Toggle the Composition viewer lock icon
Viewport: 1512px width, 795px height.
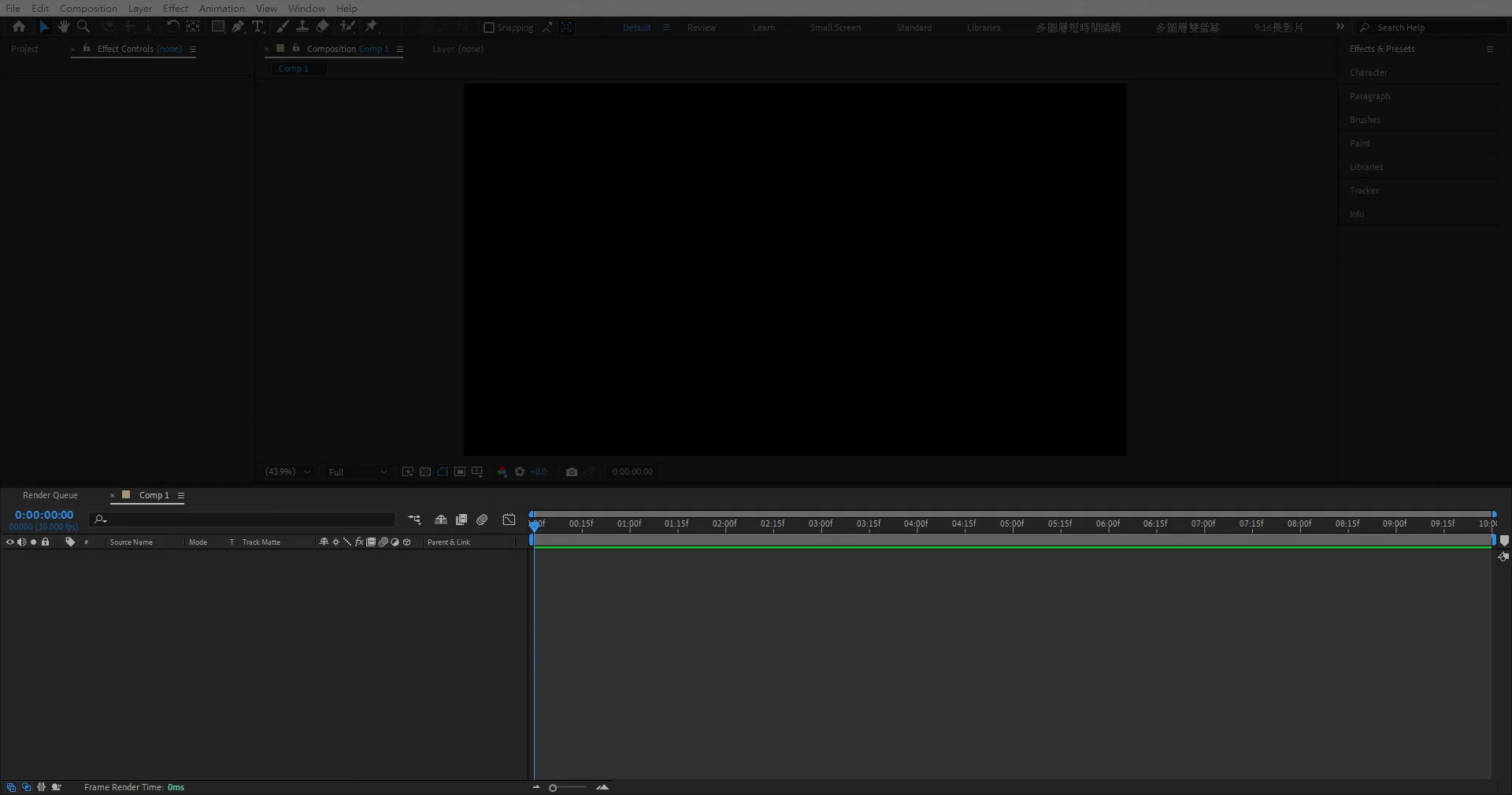click(296, 48)
